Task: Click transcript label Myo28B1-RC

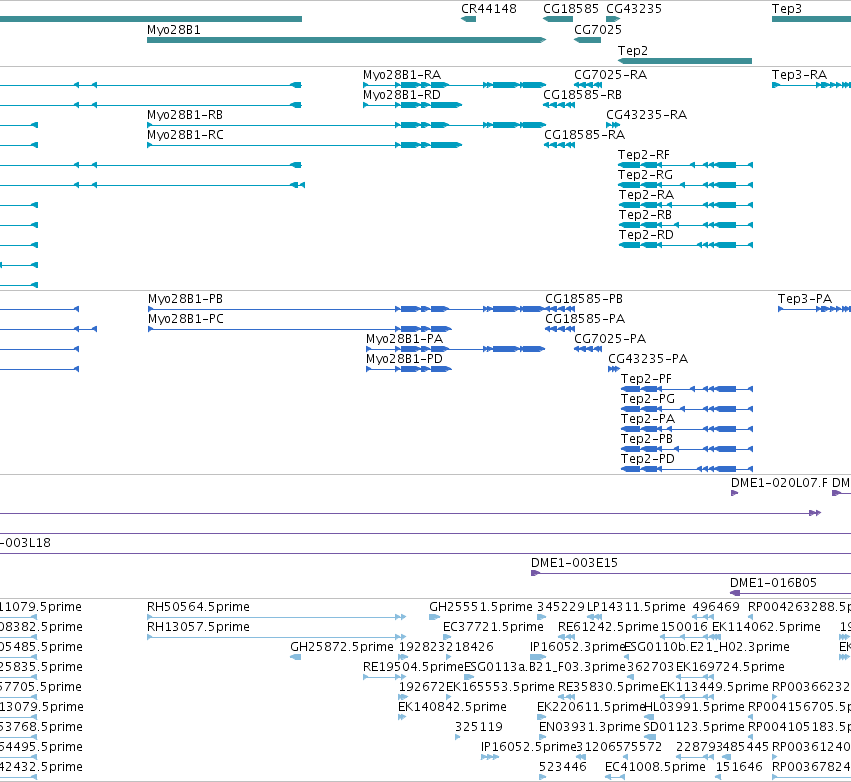Action: point(185,135)
